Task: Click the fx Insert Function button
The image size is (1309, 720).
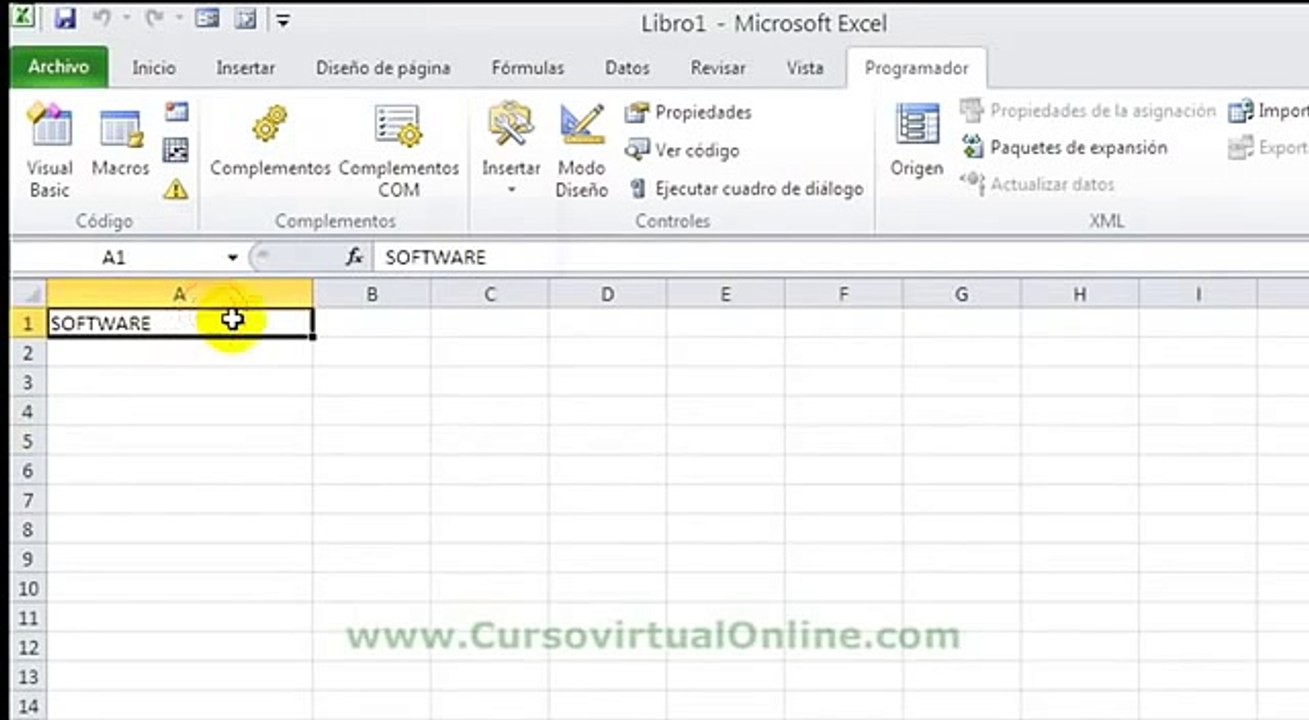Action: 354,258
